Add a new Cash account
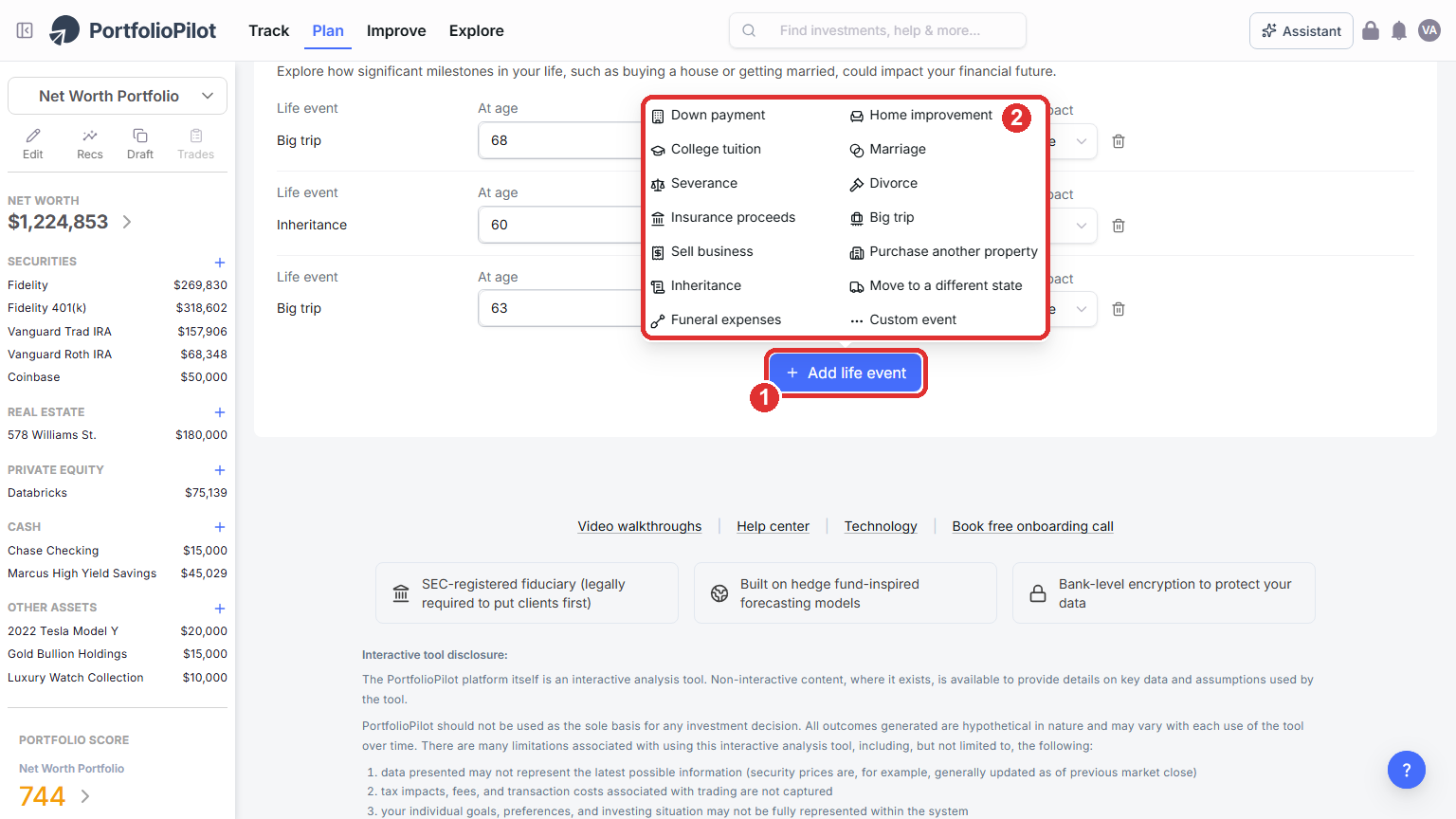Image resolution: width=1456 pixels, height=819 pixels. [220, 527]
